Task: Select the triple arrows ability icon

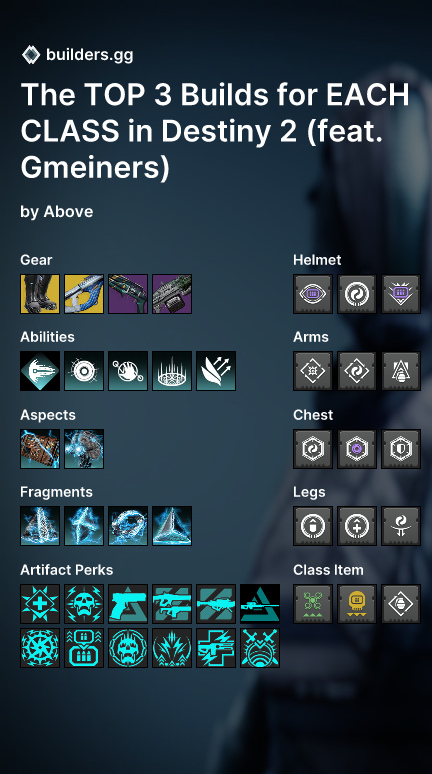Action: coord(216,371)
